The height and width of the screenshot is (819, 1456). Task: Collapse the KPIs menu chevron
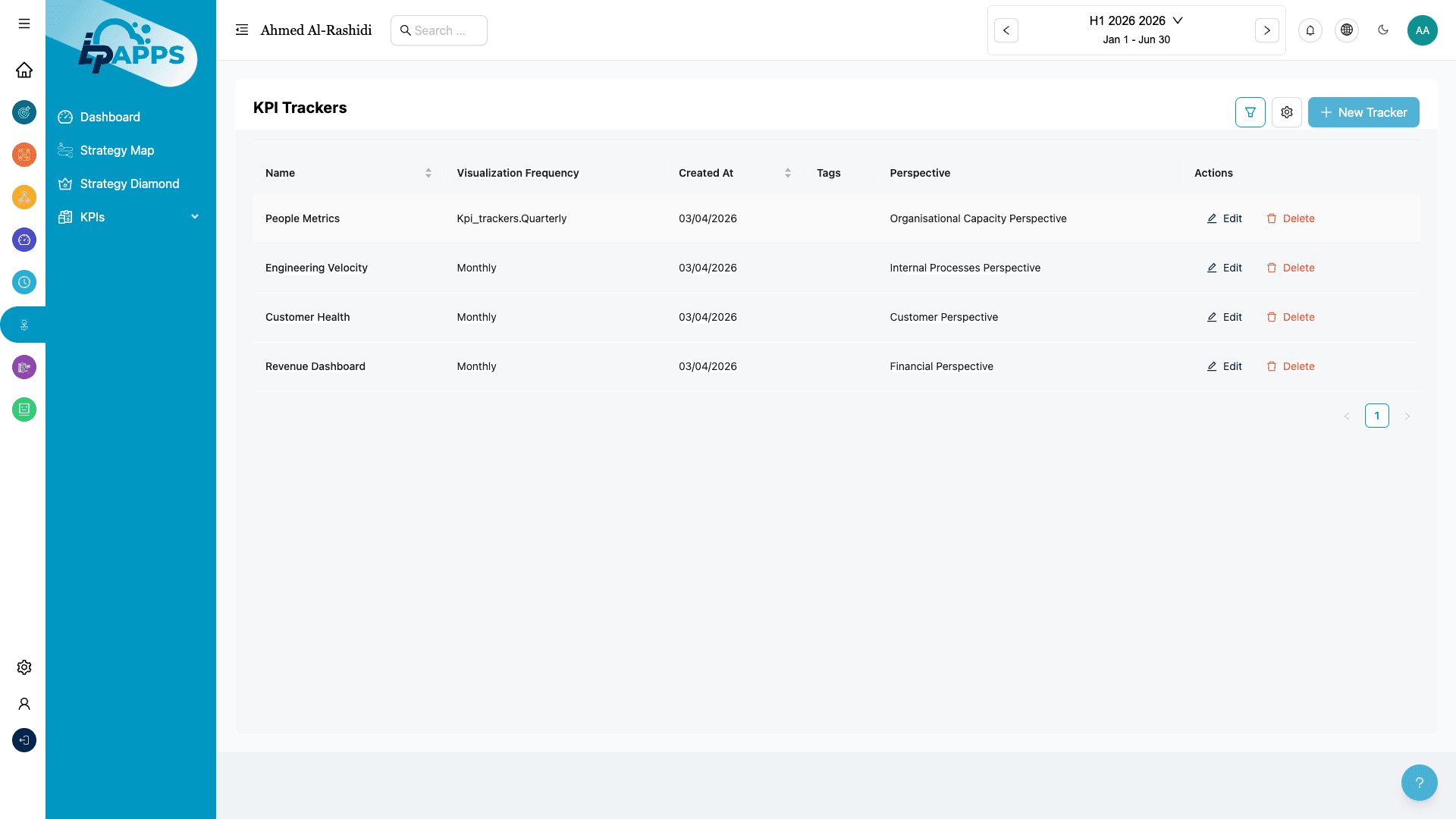click(x=195, y=217)
